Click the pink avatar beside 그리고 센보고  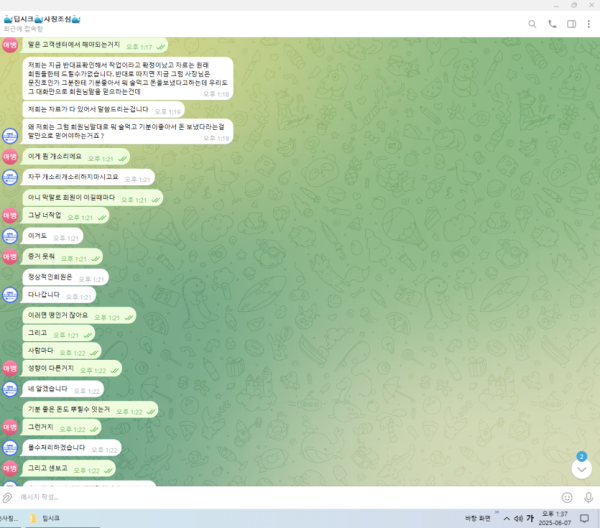click(x=10, y=469)
